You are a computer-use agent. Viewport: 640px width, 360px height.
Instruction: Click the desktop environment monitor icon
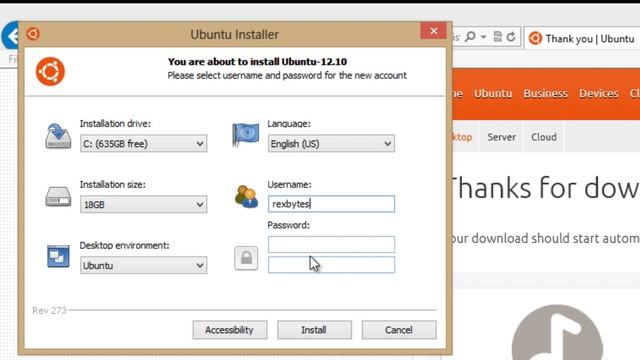(58, 256)
